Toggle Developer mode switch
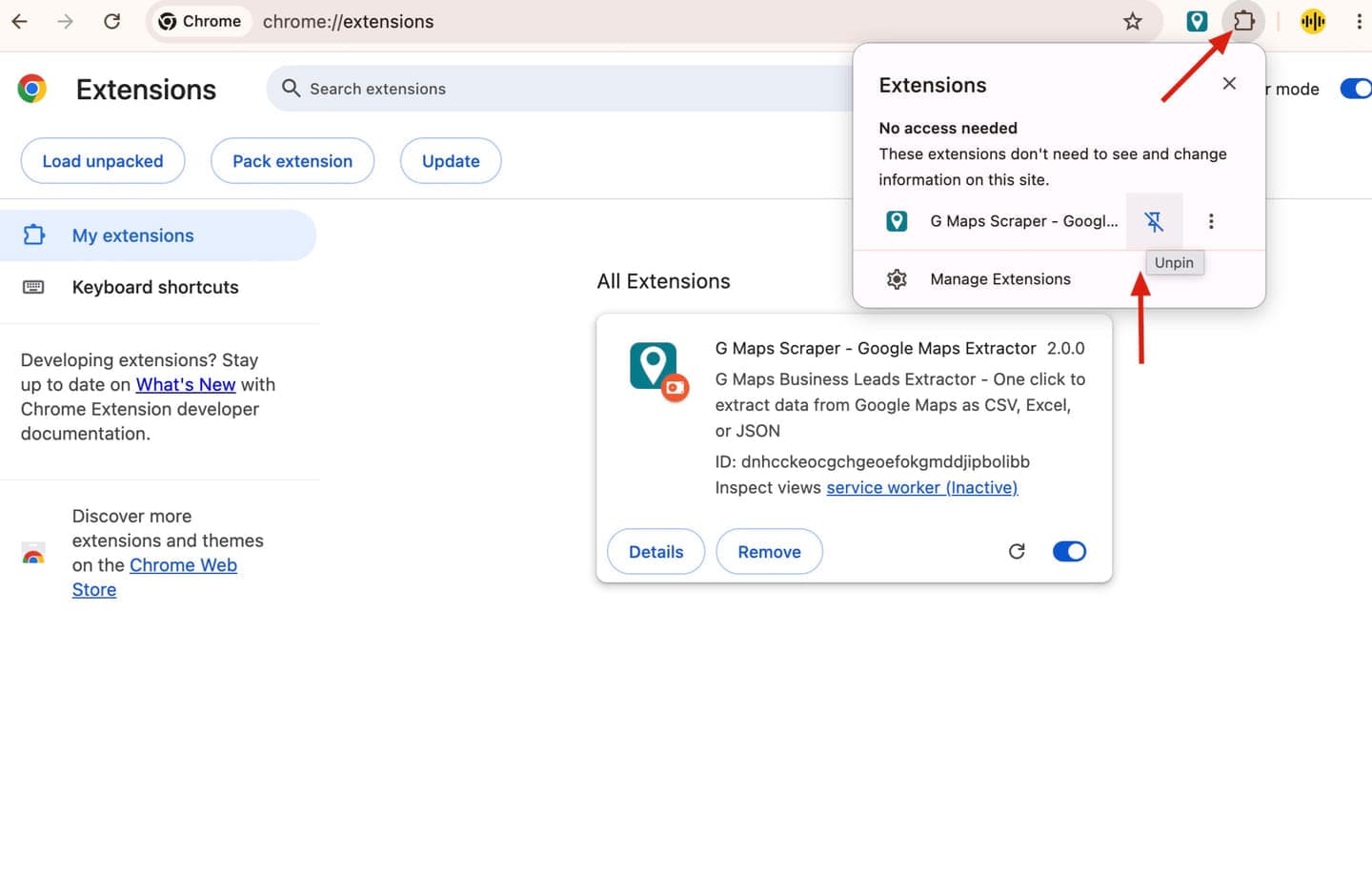1372x877 pixels. [x=1355, y=89]
